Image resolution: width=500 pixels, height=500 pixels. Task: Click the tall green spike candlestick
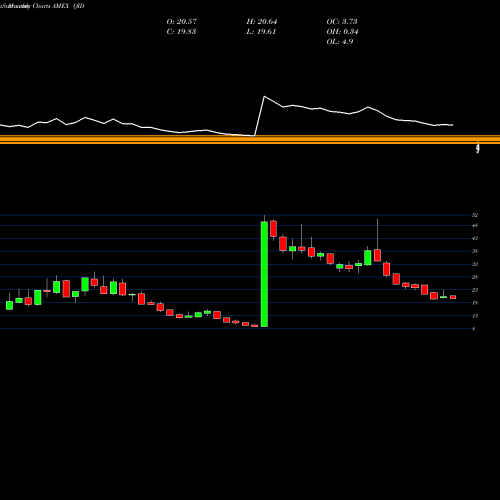264,274
